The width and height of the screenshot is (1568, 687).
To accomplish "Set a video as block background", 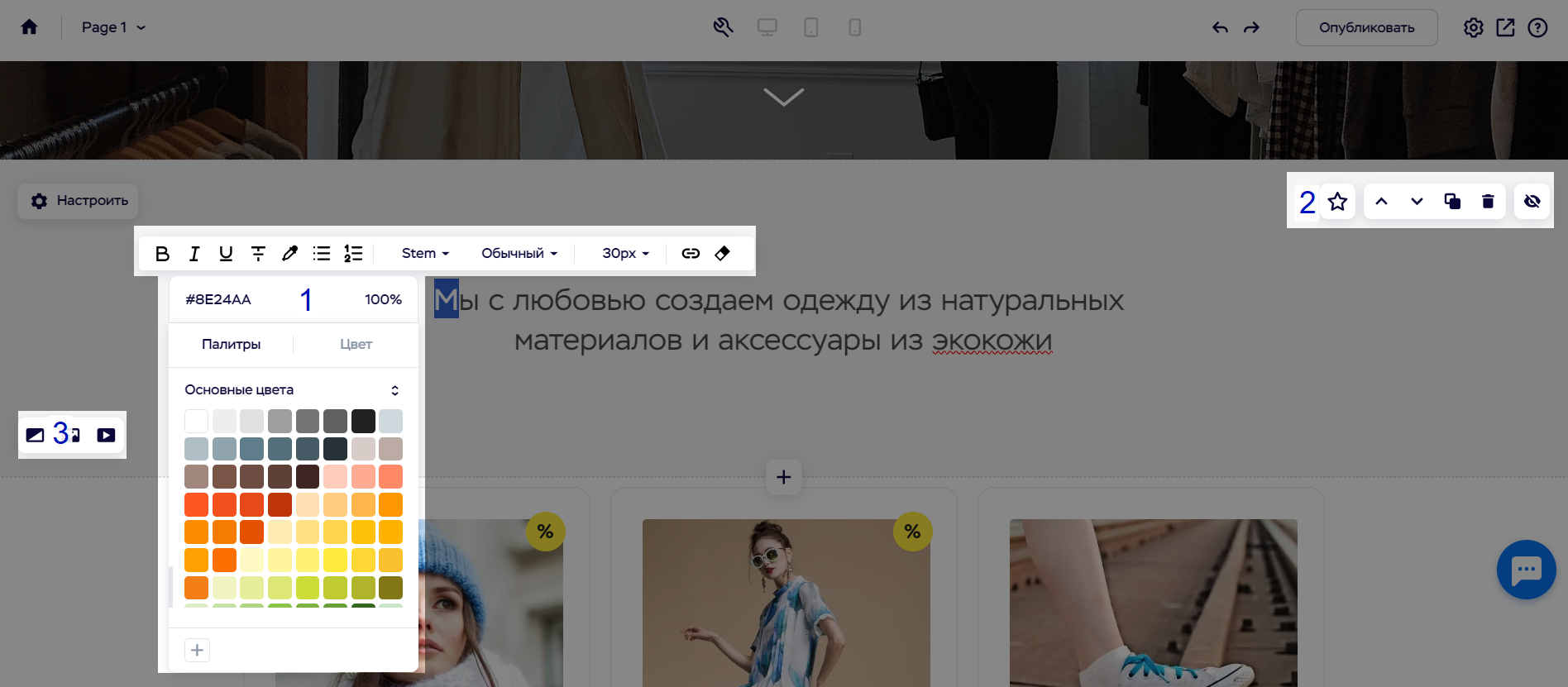I will 106,435.
